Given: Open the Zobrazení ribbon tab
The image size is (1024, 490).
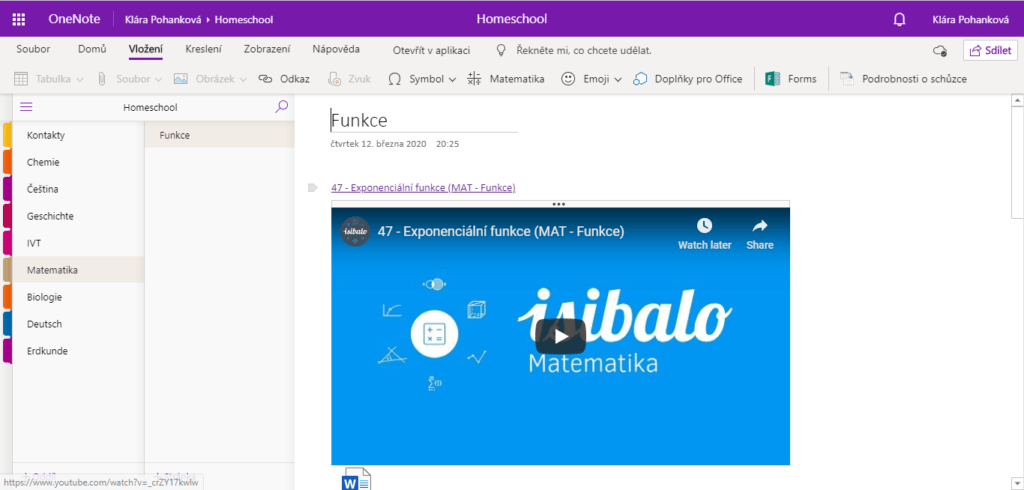Looking at the screenshot, I should (267, 49).
